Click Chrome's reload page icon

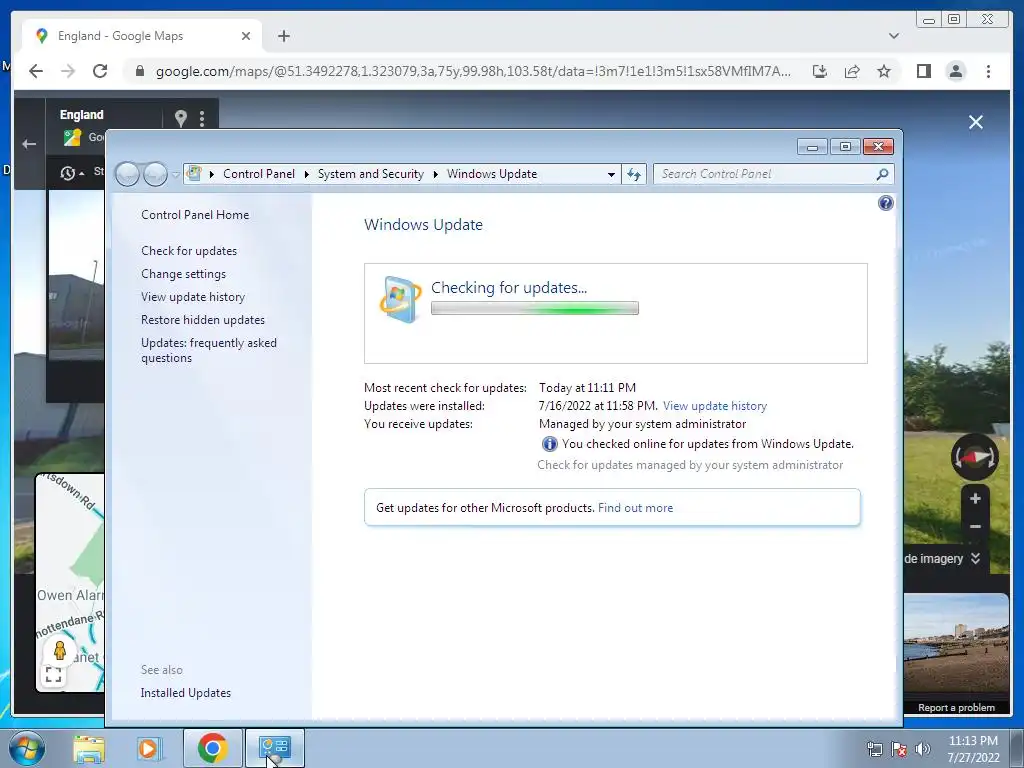[x=100, y=71]
